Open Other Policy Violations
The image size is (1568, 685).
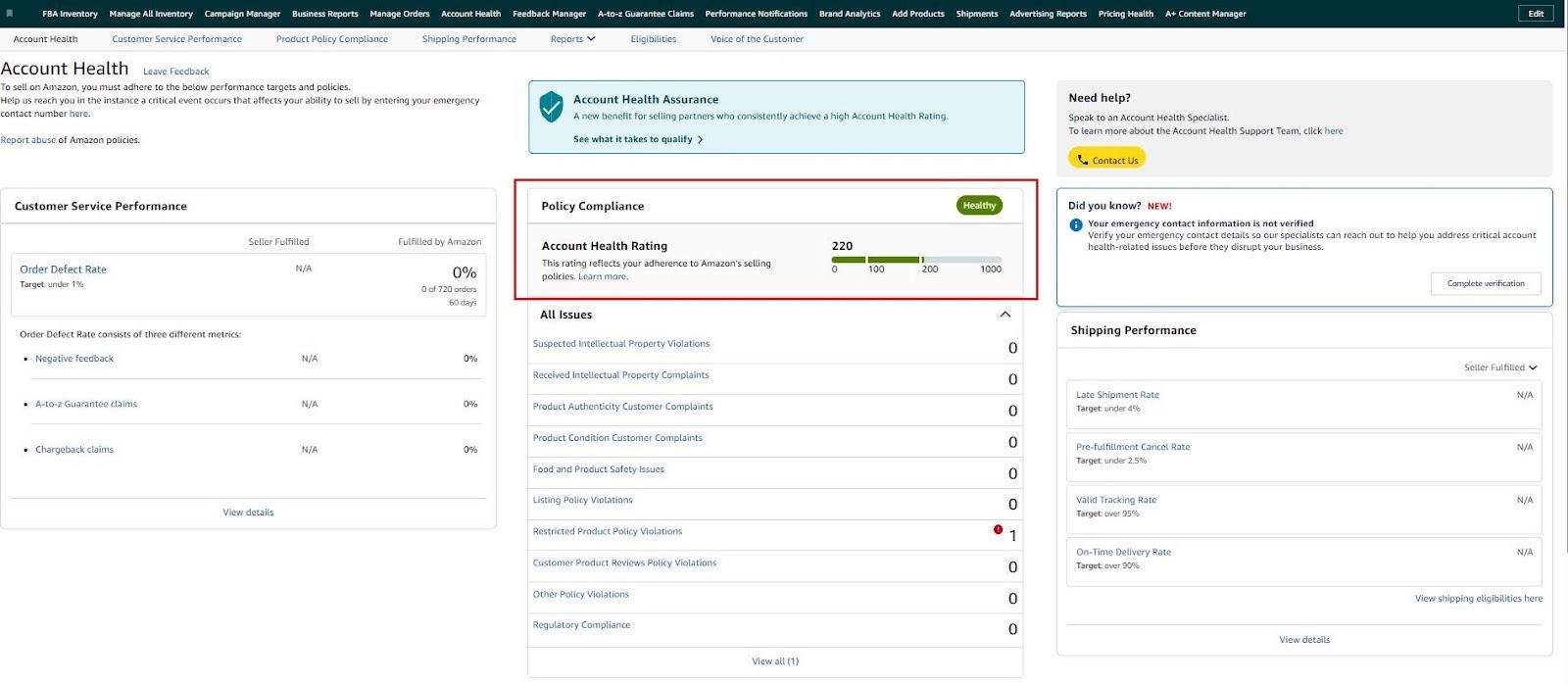click(x=581, y=594)
